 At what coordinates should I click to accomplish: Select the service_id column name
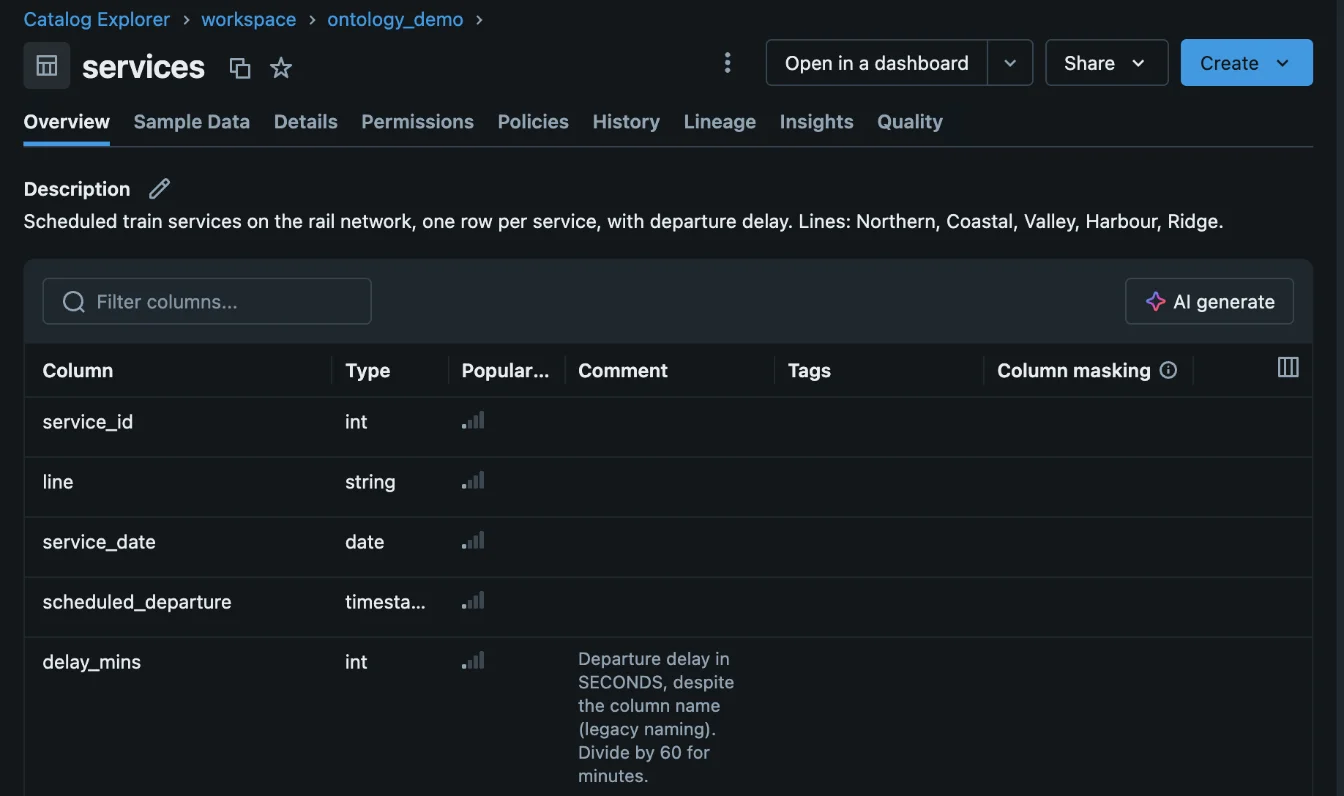(x=88, y=422)
